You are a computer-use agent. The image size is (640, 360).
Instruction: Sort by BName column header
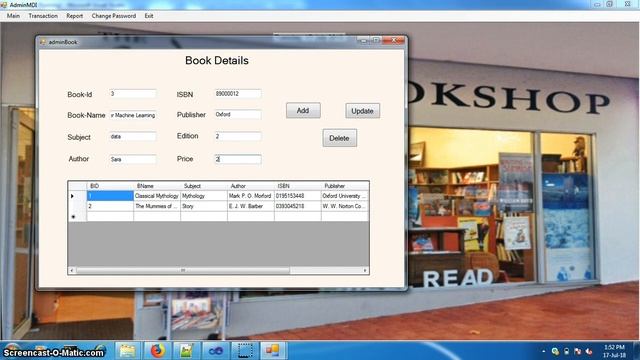[x=157, y=186]
